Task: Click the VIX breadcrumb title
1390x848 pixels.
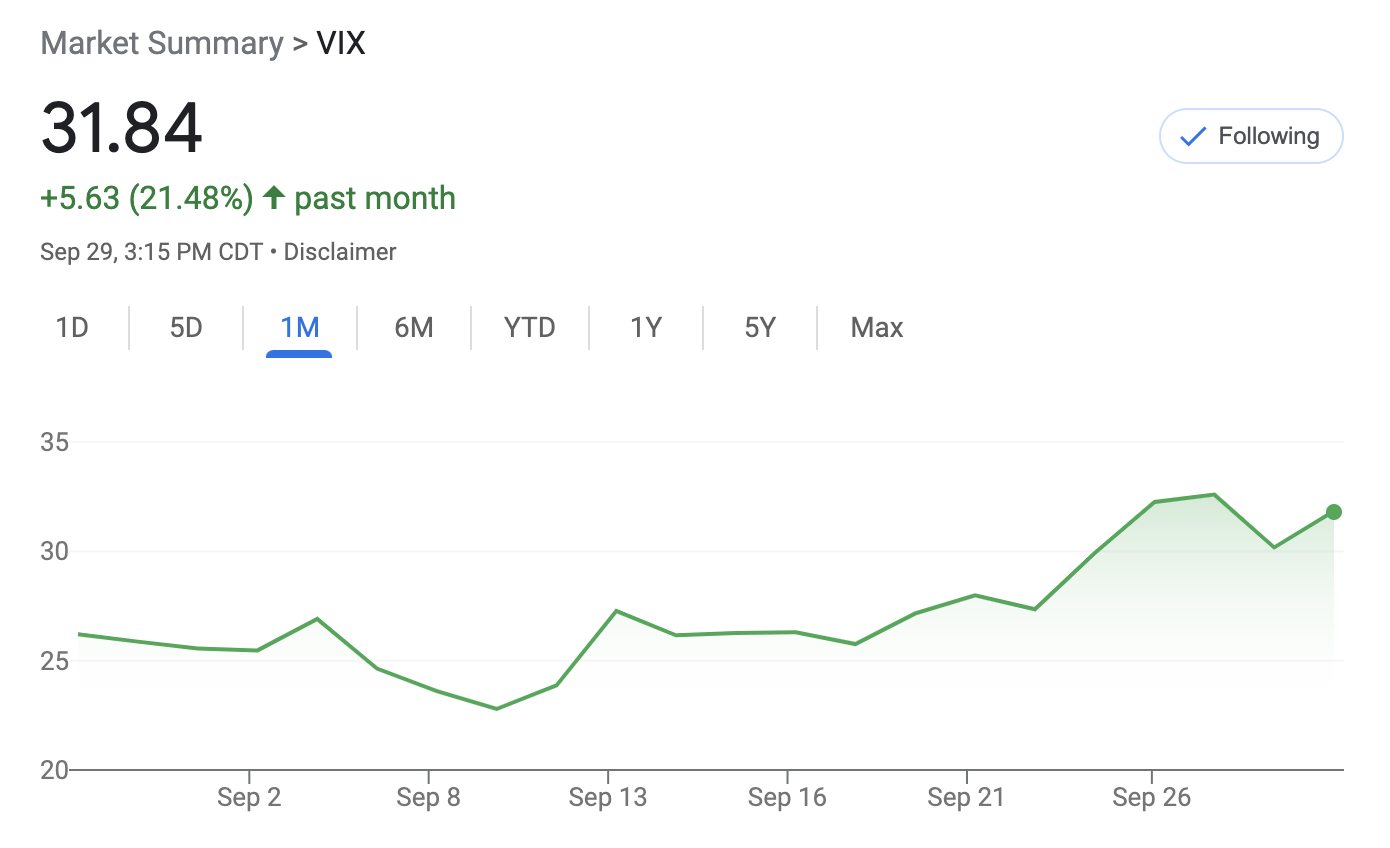Action: pyautogui.click(x=340, y=44)
